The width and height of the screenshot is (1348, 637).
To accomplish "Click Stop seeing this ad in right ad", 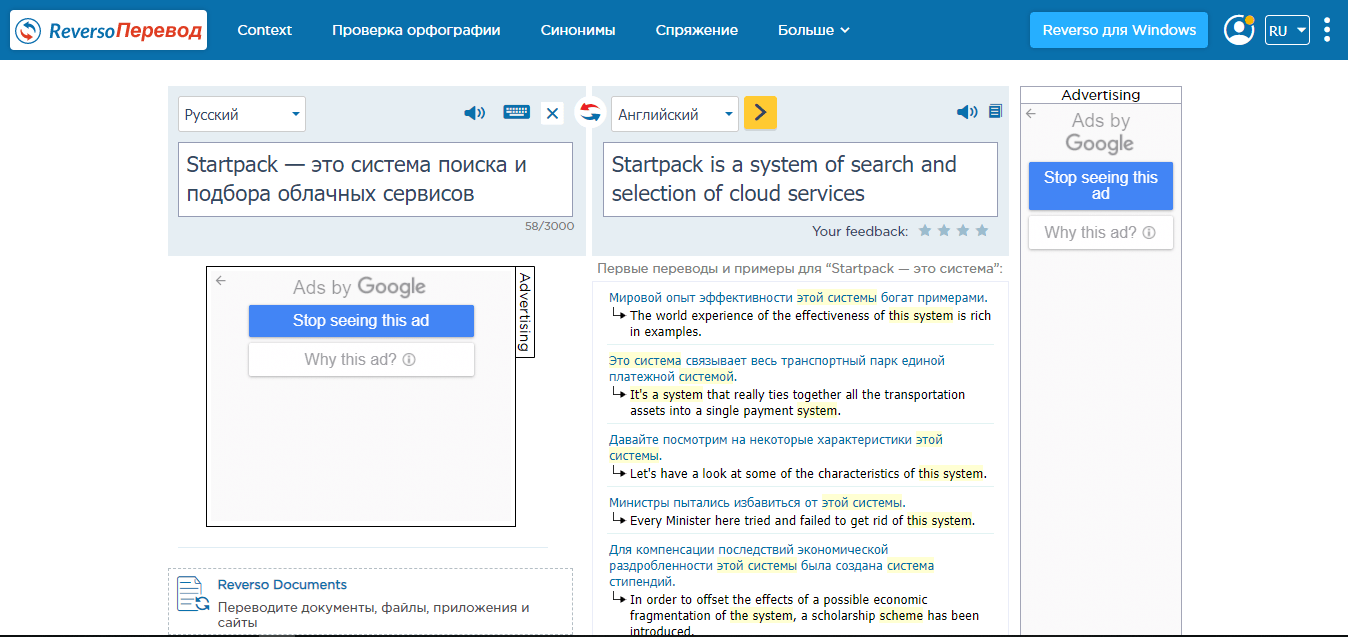I will [1101, 186].
